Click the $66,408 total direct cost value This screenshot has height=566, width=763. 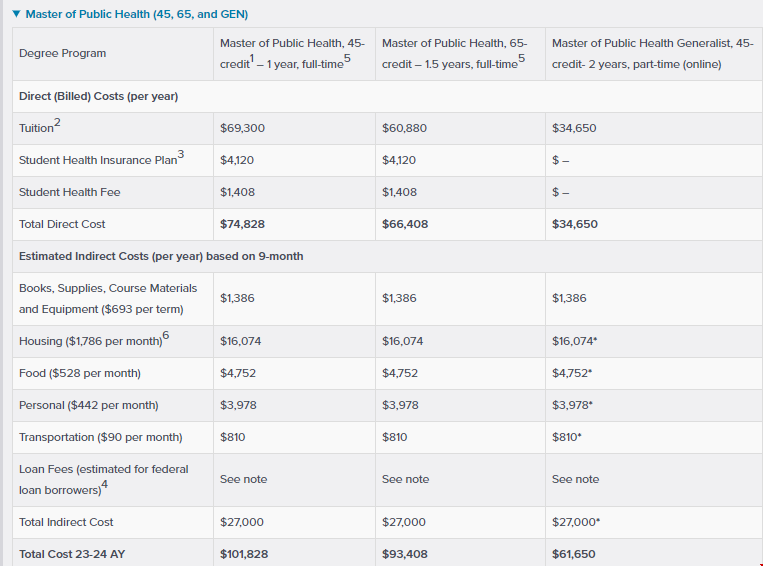click(x=405, y=224)
